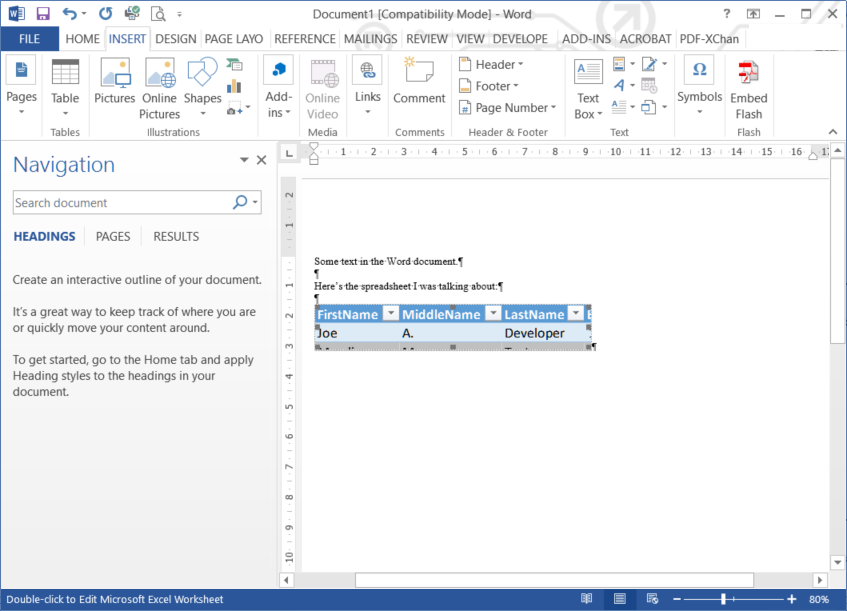Screen dimensions: 847x611
Task: Collapse the ribbon with the chevron
Action: click(x=833, y=132)
